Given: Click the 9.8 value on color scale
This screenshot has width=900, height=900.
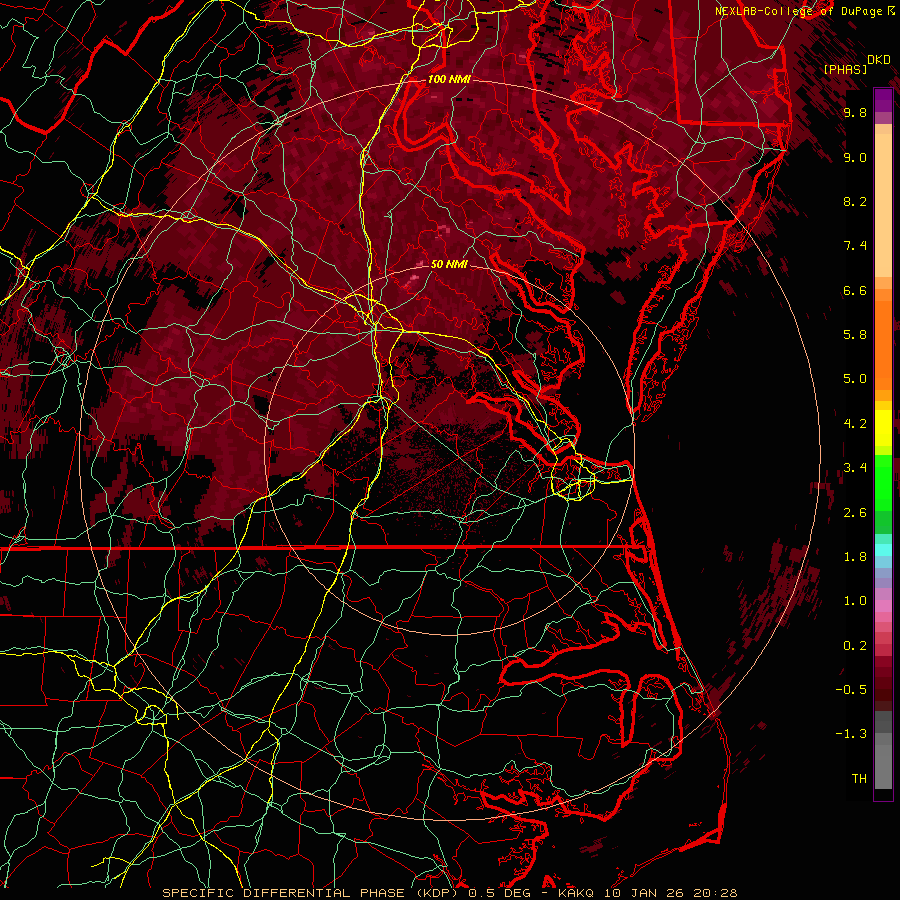Looking at the screenshot, I should (855, 112).
